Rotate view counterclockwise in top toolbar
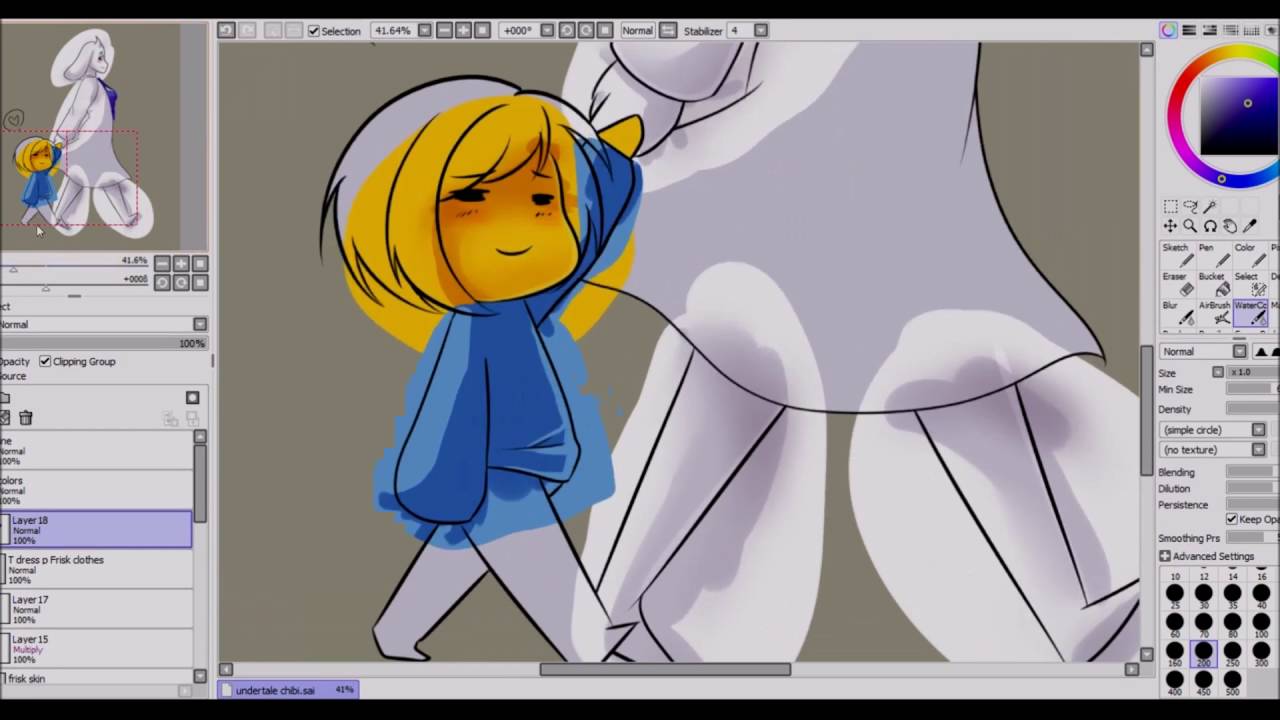This screenshot has height=720, width=1280. click(567, 31)
